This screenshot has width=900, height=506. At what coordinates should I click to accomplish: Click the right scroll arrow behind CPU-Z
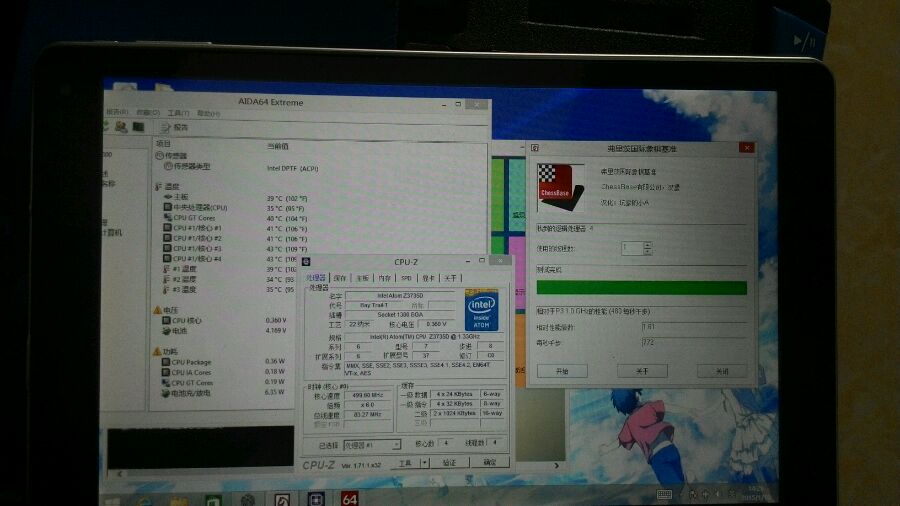coord(556,465)
